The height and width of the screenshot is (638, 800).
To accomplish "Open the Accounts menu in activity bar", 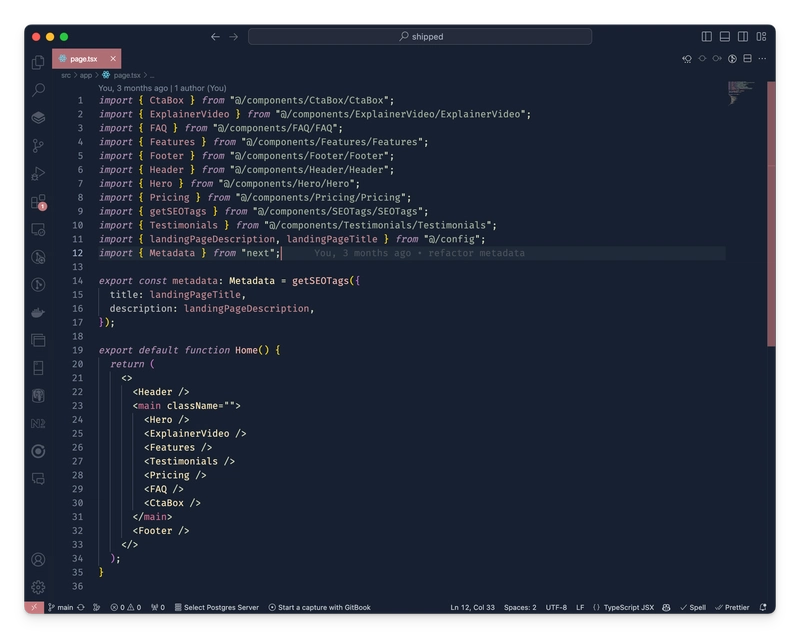I will pos(38,559).
